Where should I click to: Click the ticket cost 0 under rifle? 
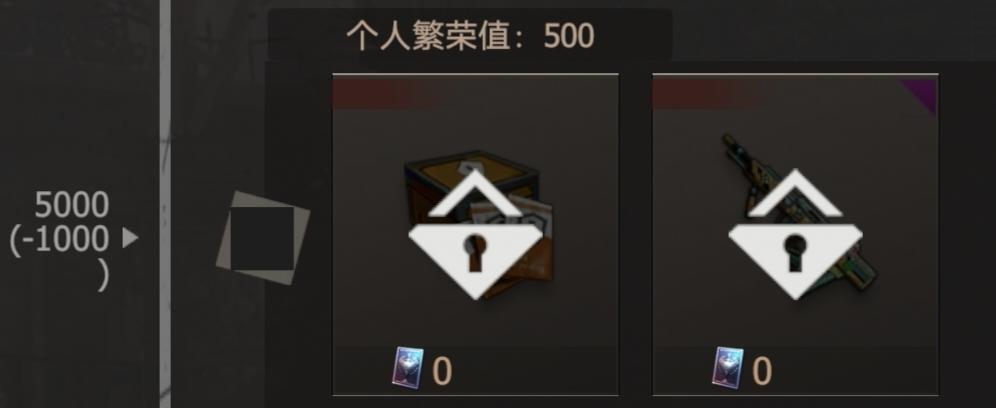coord(762,371)
